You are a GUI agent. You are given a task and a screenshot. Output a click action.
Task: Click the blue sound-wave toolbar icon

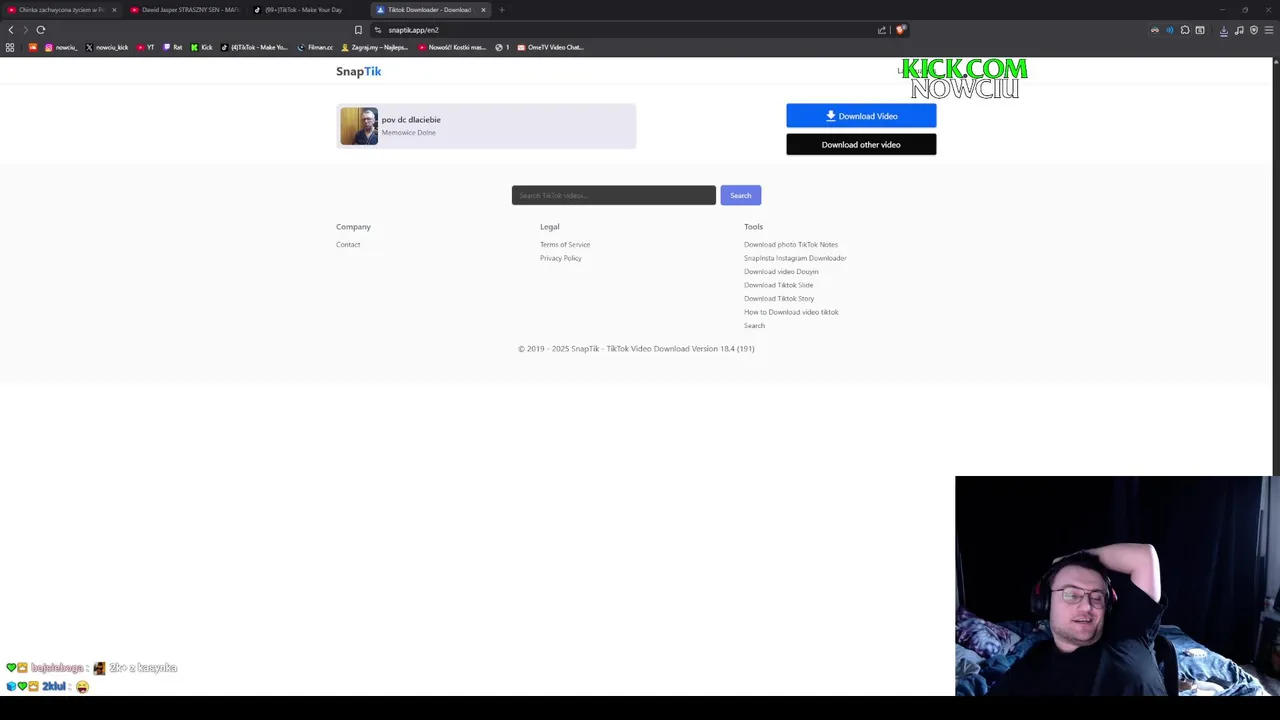(1170, 30)
